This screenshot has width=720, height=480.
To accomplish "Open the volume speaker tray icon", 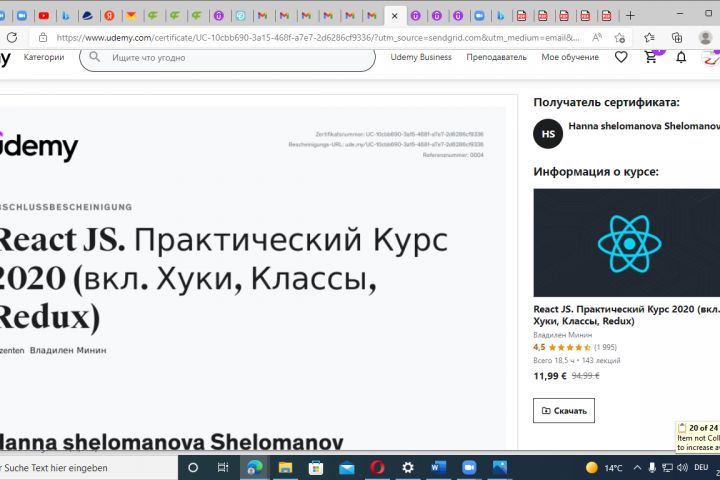I will [x=682, y=468].
